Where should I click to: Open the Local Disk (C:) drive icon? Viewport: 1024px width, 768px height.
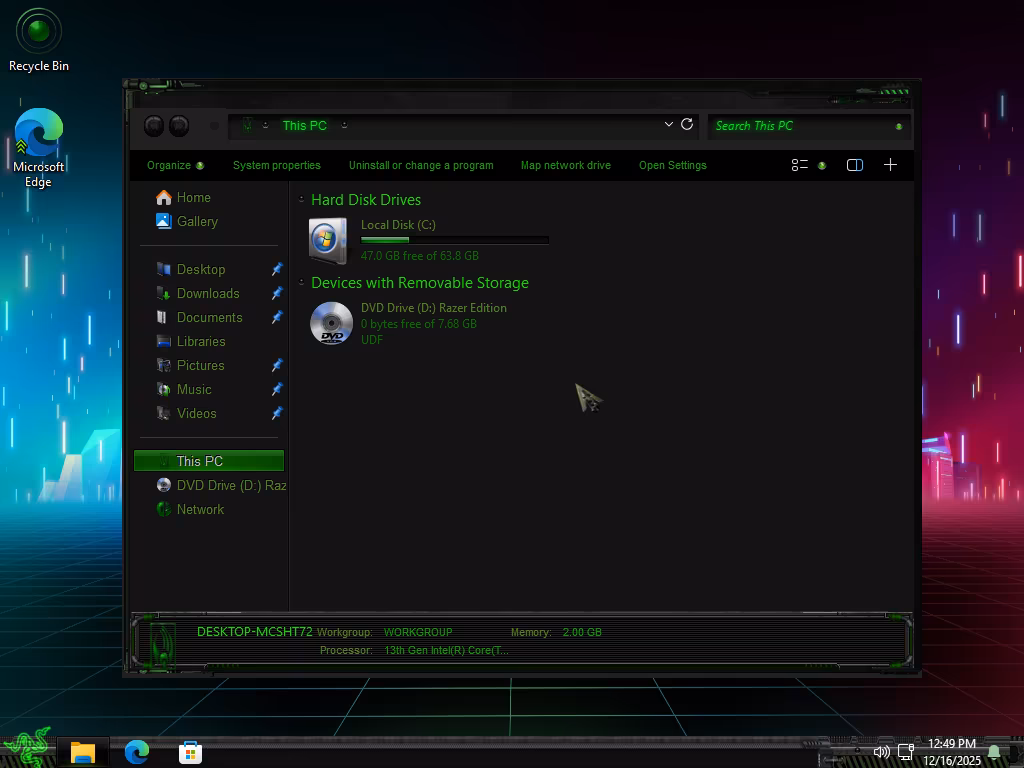[328, 240]
